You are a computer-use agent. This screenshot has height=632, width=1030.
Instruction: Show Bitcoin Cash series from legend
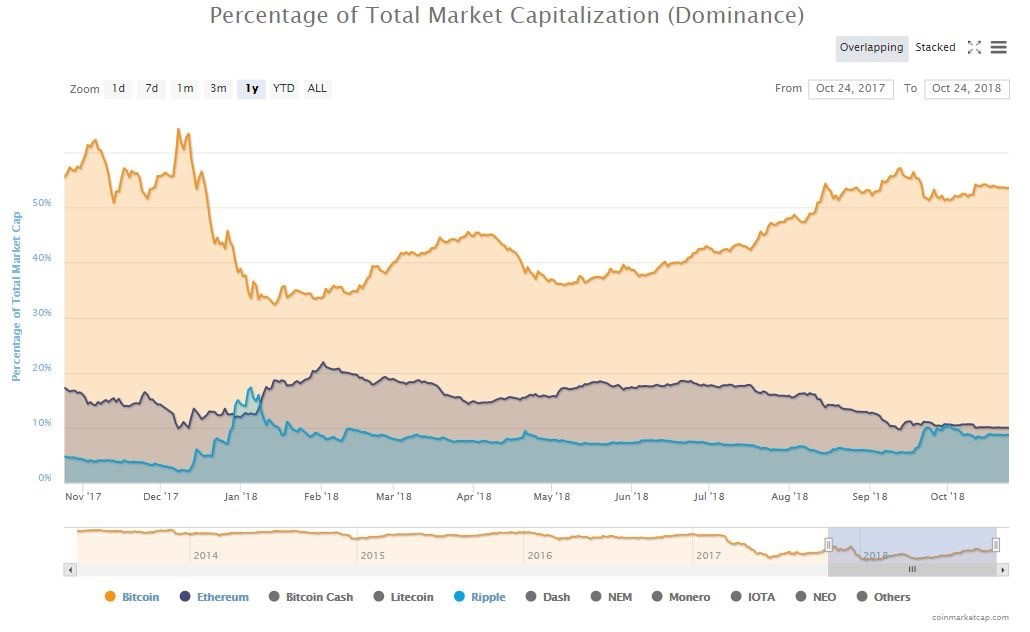coord(311,597)
